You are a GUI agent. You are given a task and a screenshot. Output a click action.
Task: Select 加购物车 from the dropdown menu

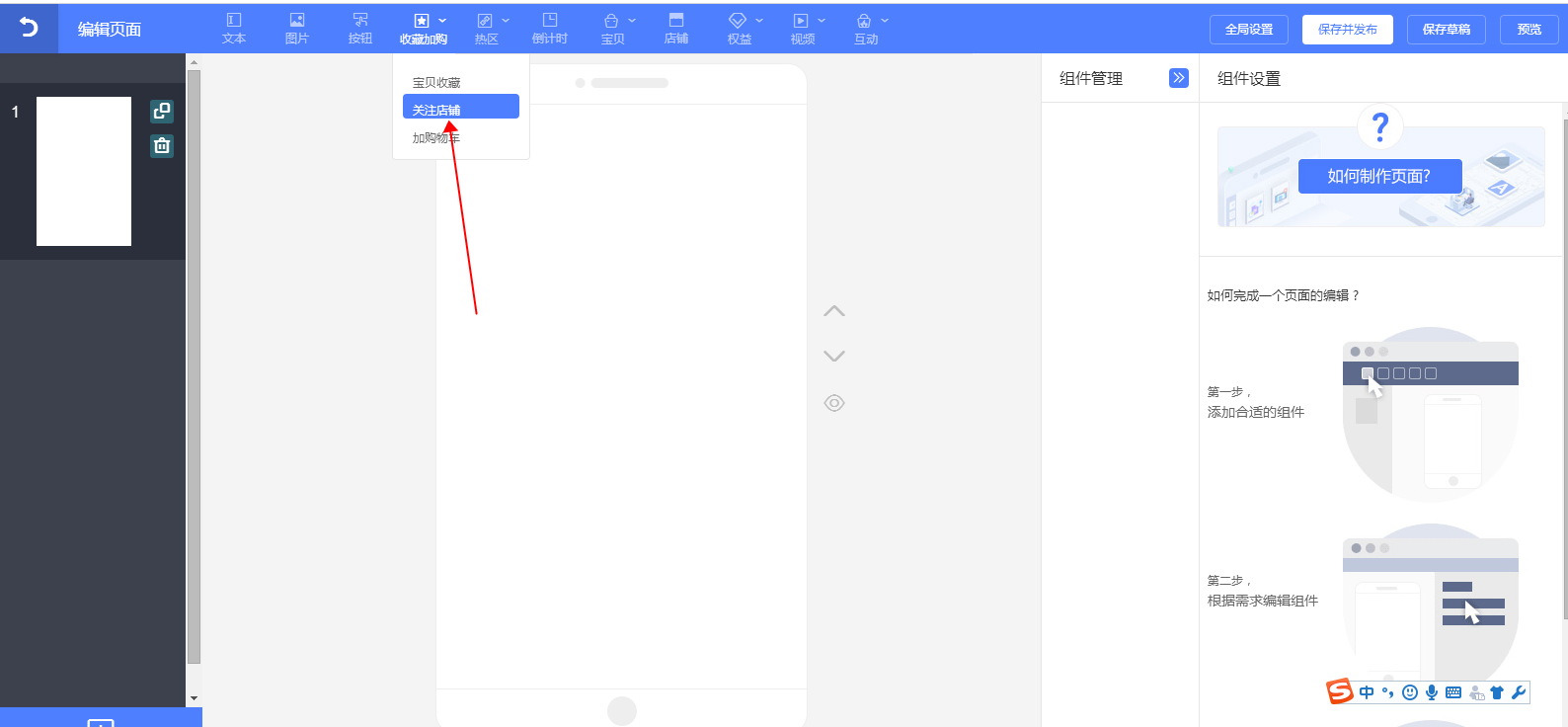(436, 138)
